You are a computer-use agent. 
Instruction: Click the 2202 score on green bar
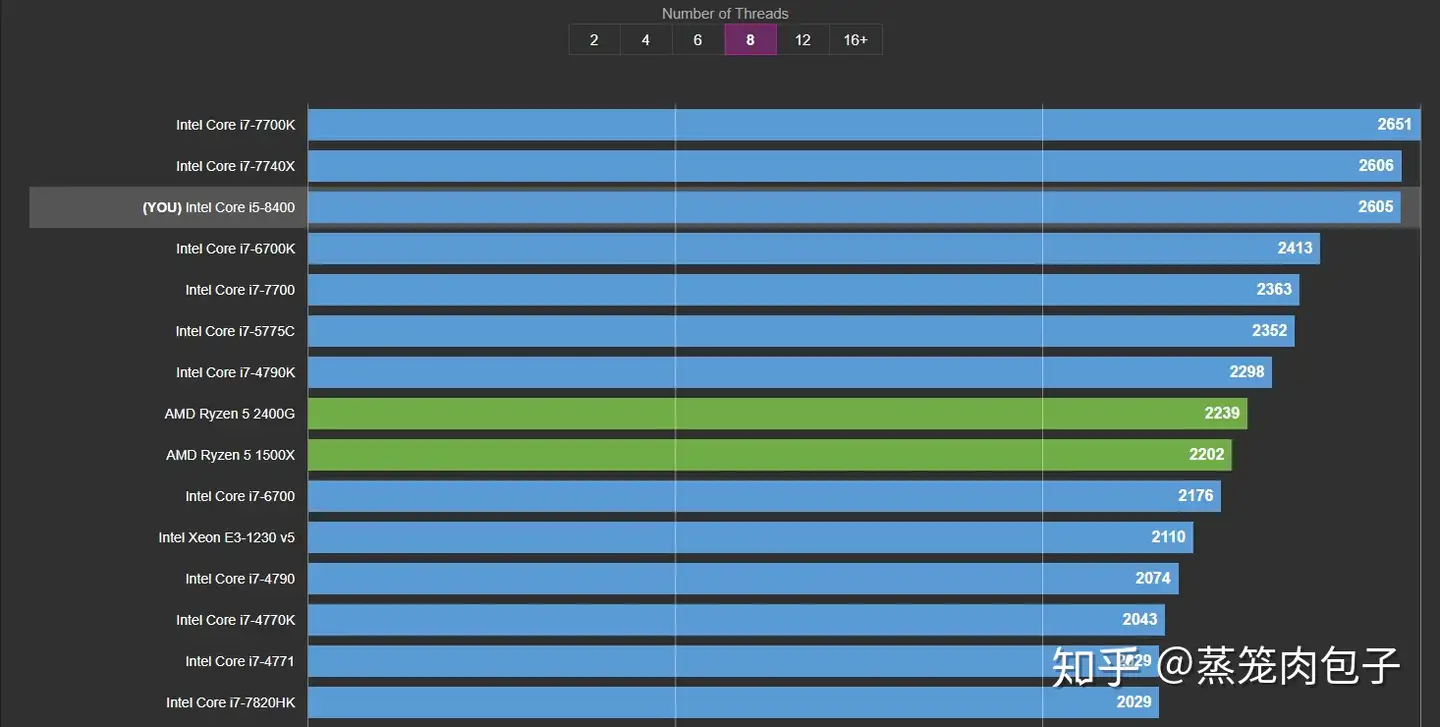pyautogui.click(x=1207, y=454)
